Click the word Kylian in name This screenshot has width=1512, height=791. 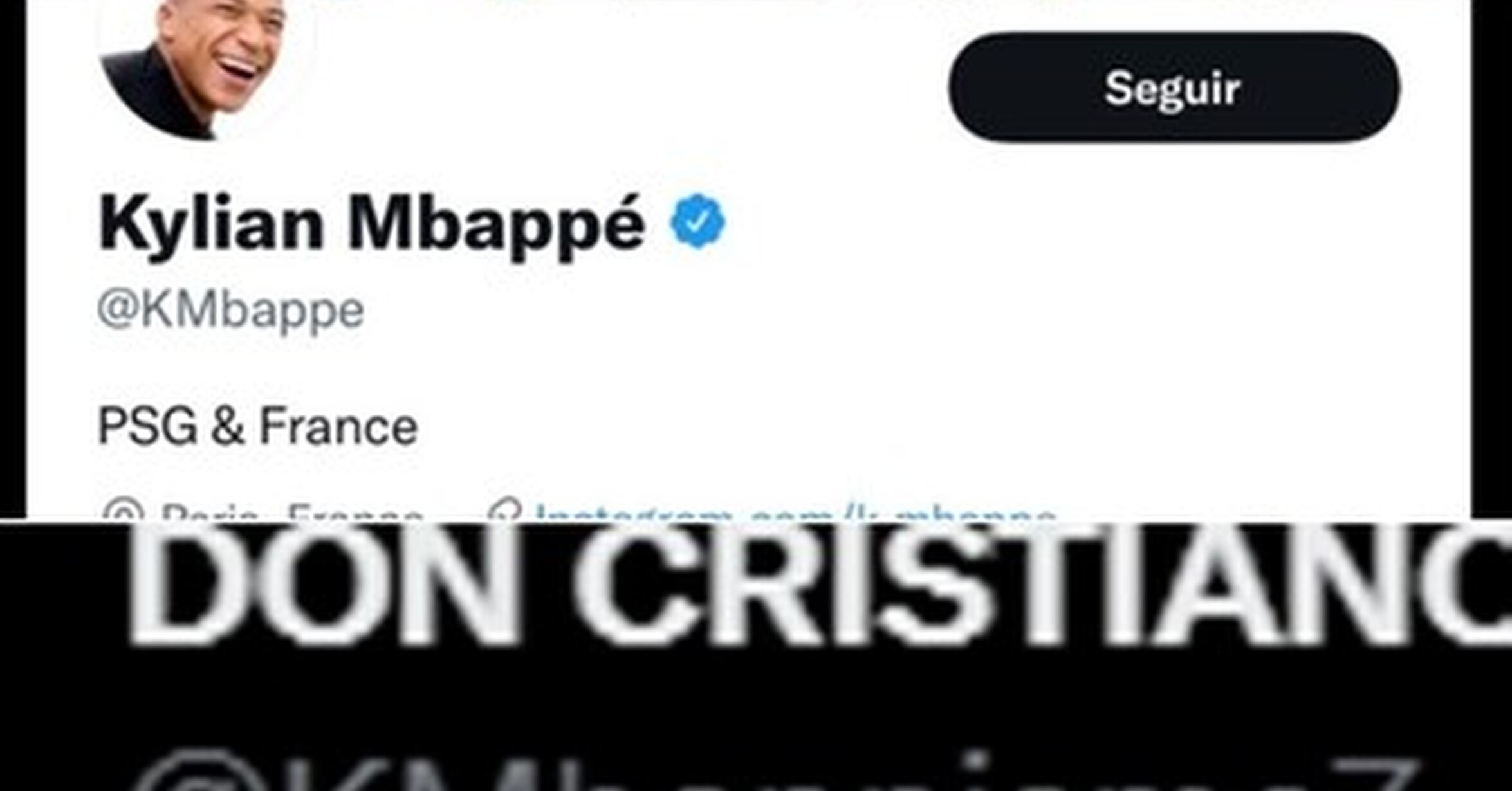pos(211,224)
